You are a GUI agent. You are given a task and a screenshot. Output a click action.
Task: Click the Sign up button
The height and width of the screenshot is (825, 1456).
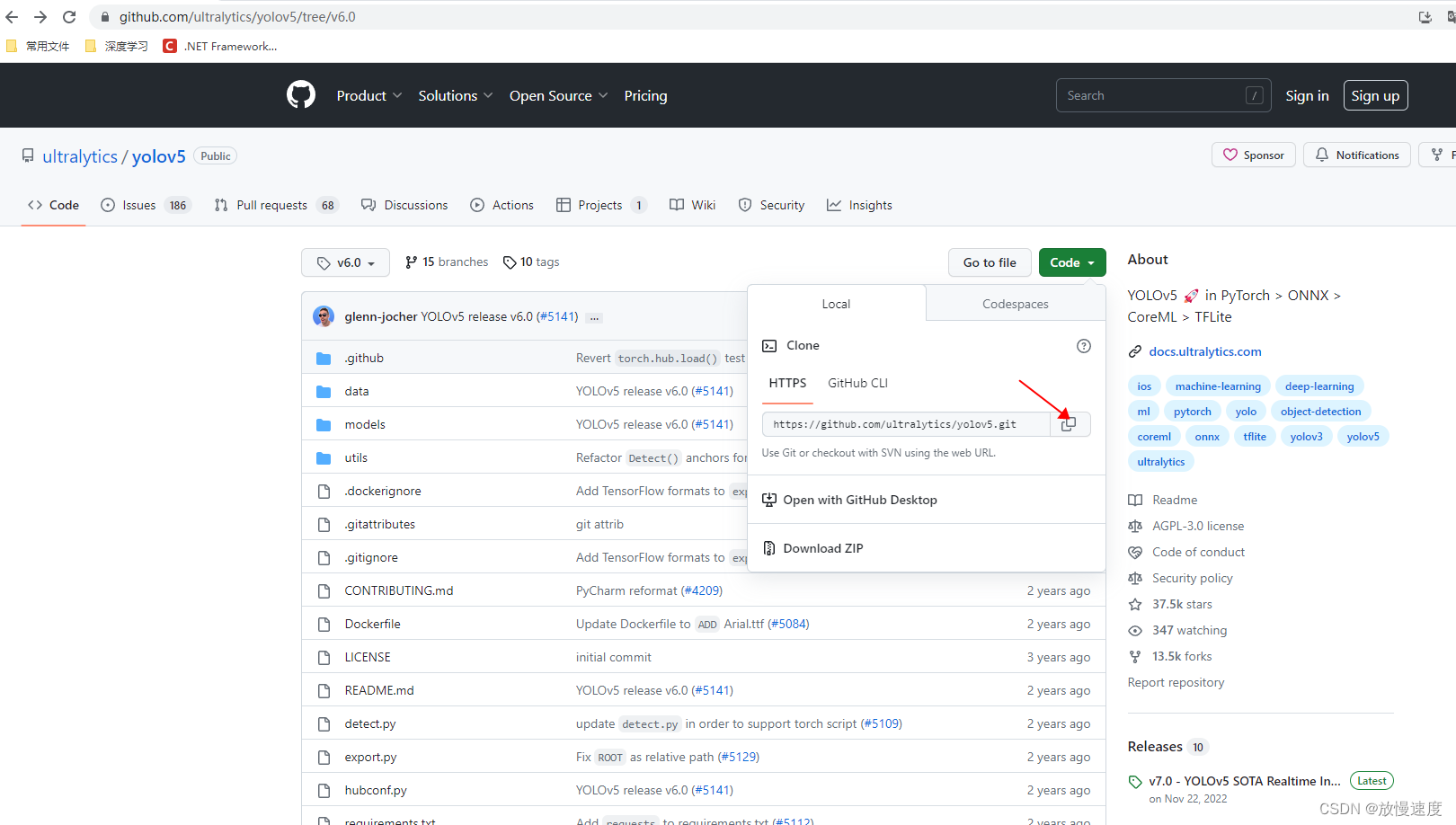[x=1375, y=95]
